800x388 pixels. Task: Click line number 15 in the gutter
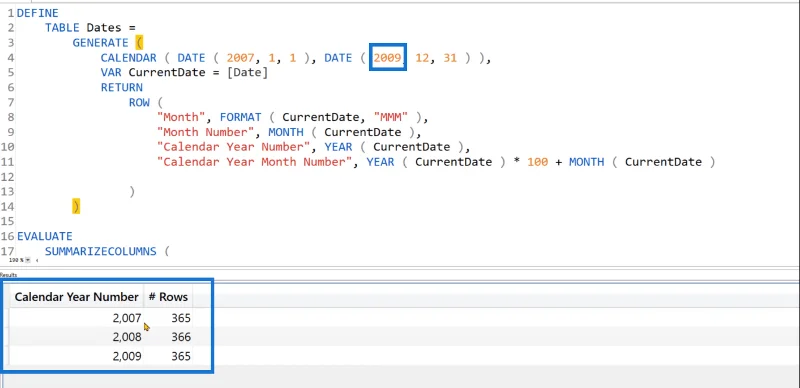coord(8,221)
